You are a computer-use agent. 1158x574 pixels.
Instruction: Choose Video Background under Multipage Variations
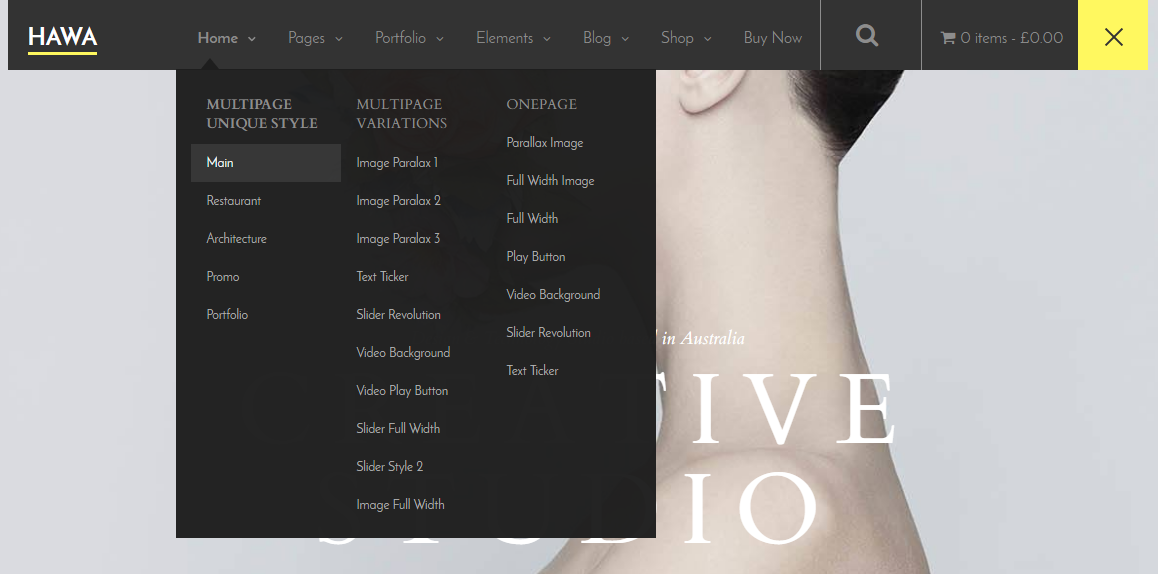pyautogui.click(x=403, y=353)
